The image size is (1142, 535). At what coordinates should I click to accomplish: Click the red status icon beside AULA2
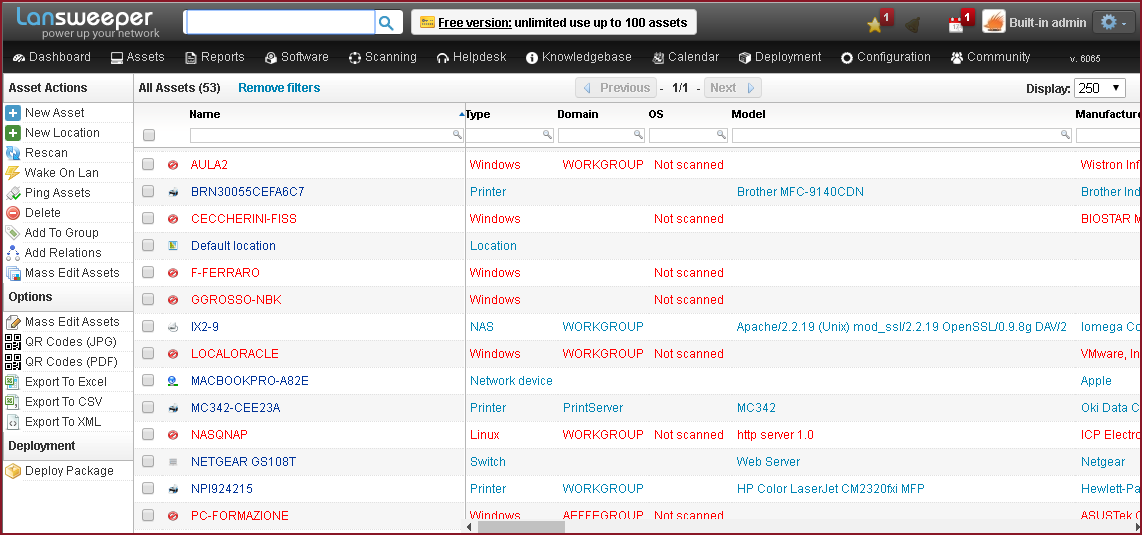tap(173, 165)
